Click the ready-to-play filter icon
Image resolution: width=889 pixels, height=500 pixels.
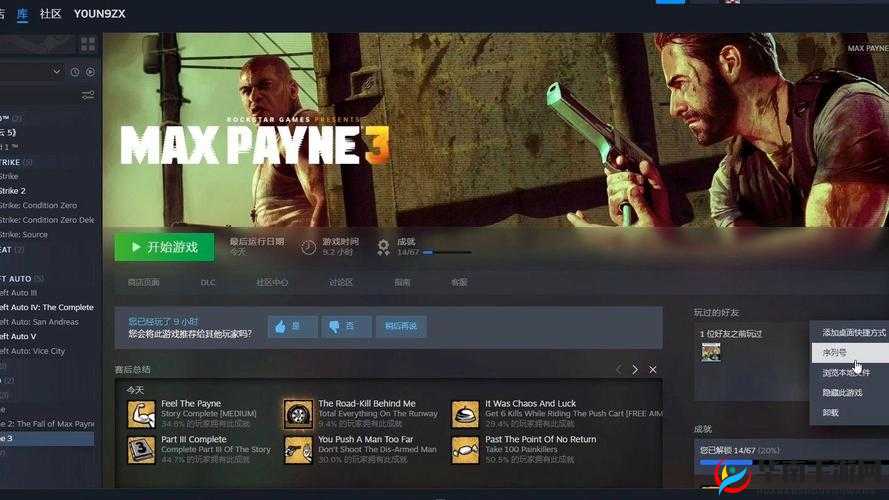tap(90, 72)
